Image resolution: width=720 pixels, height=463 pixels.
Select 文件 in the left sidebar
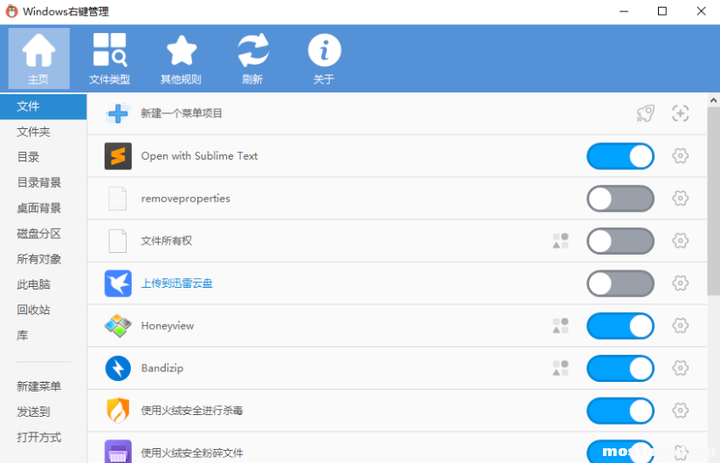click(43, 107)
